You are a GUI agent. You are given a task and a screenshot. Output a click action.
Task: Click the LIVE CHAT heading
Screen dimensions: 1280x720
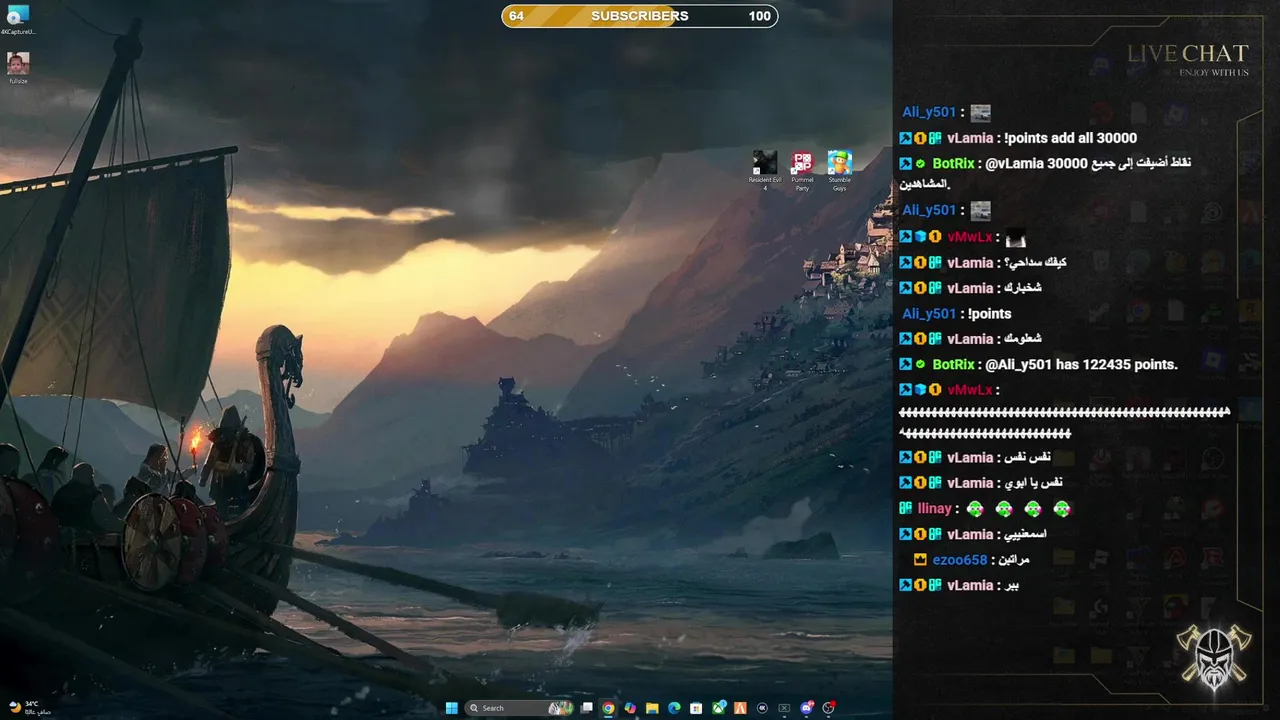tap(1188, 54)
